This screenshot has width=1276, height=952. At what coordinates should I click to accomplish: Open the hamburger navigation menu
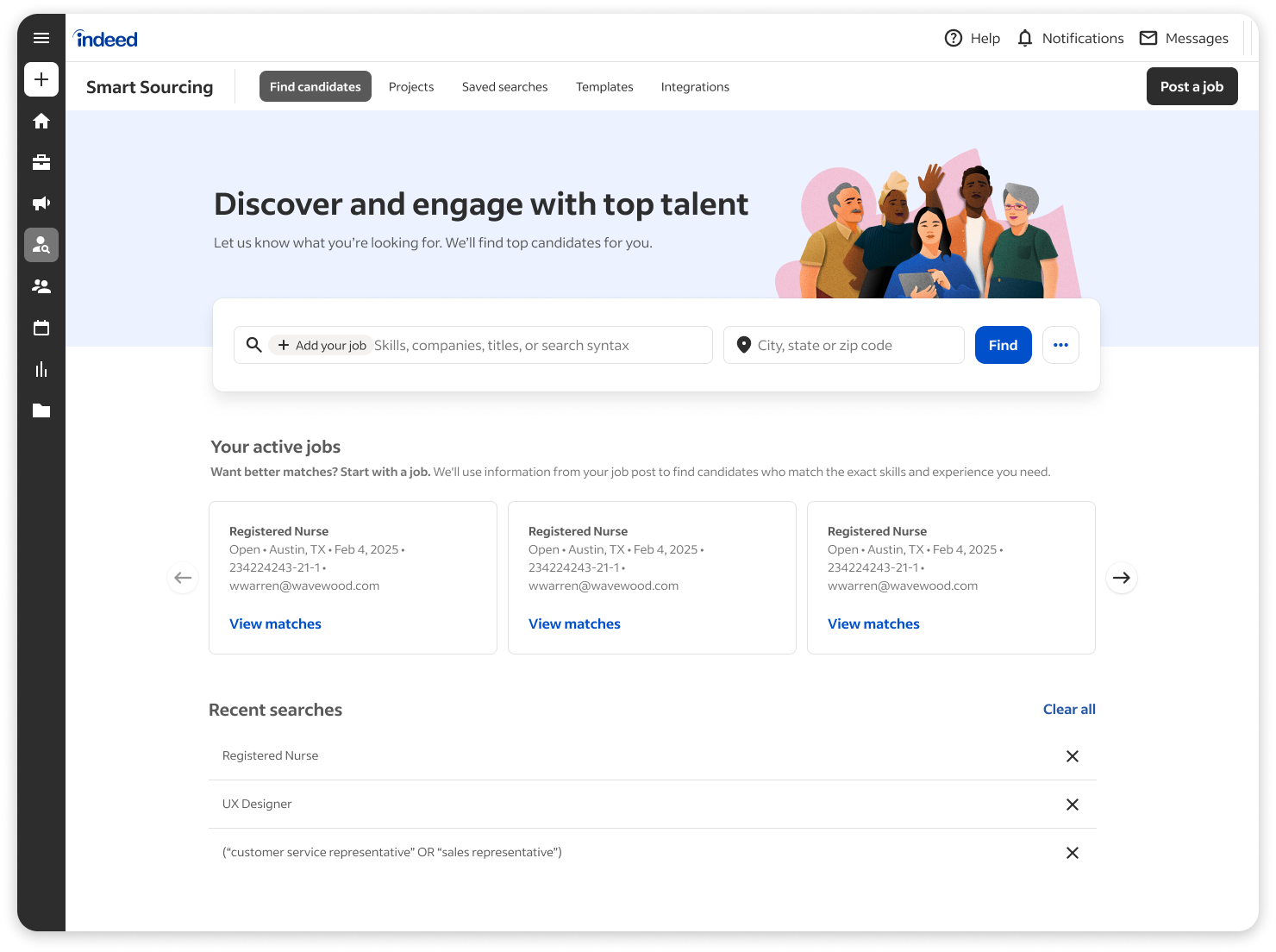coord(41,38)
